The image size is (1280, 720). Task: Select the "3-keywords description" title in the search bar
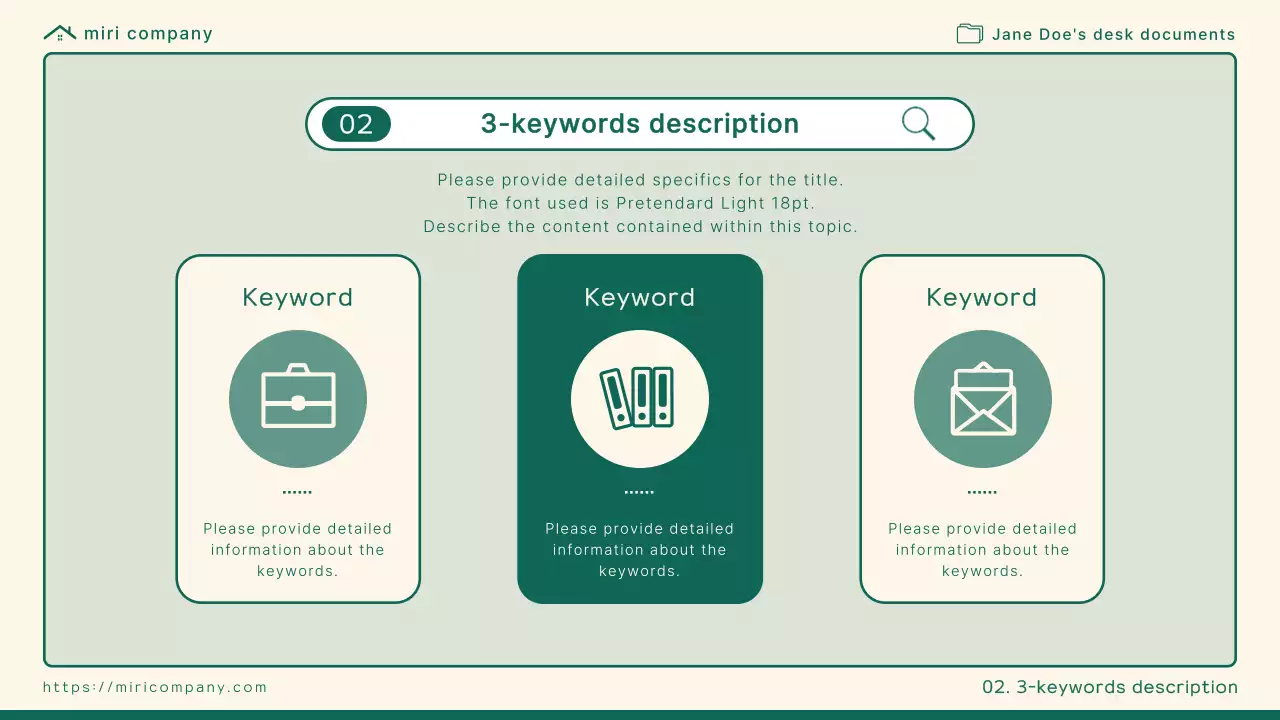640,124
